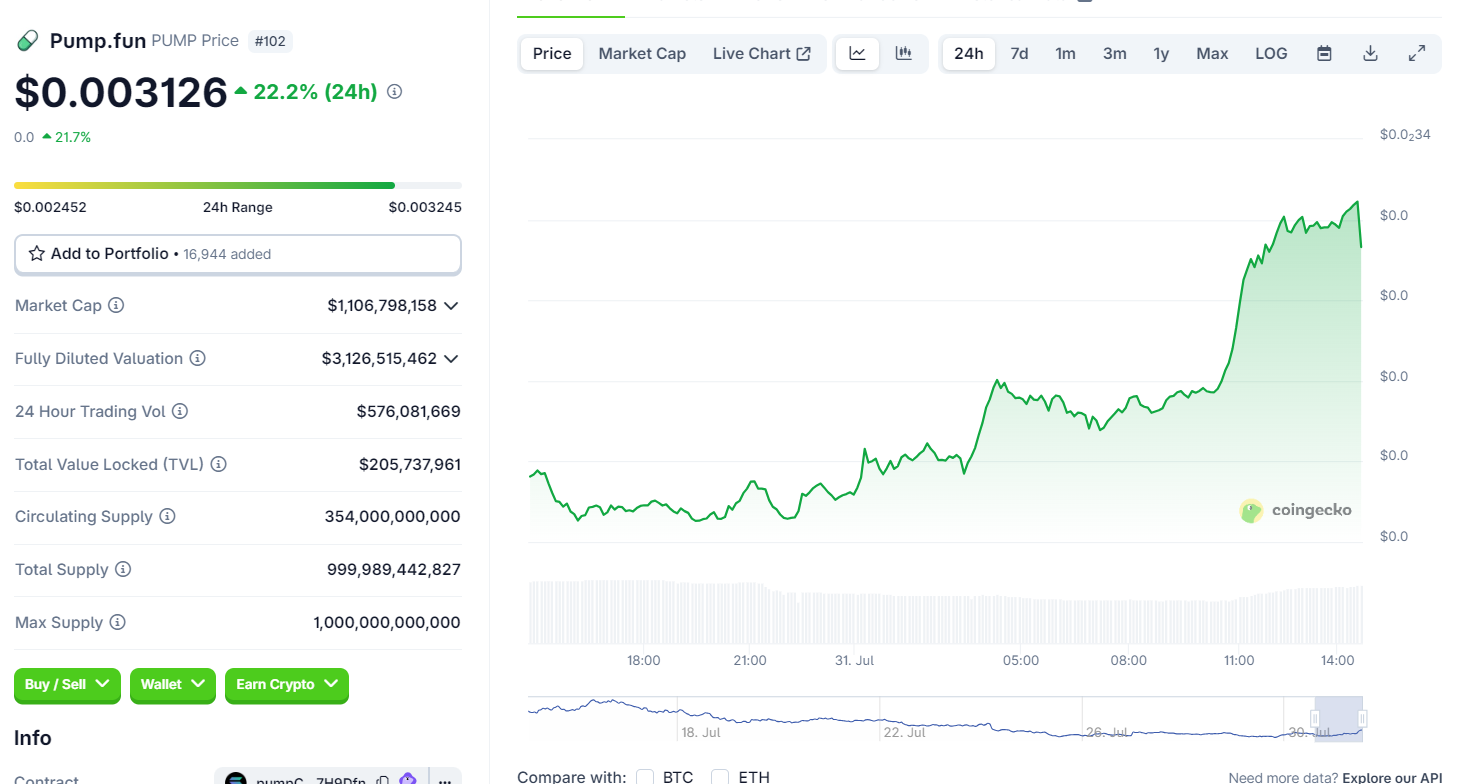Click the info icon beside Total Value Locked

point(218,464)
